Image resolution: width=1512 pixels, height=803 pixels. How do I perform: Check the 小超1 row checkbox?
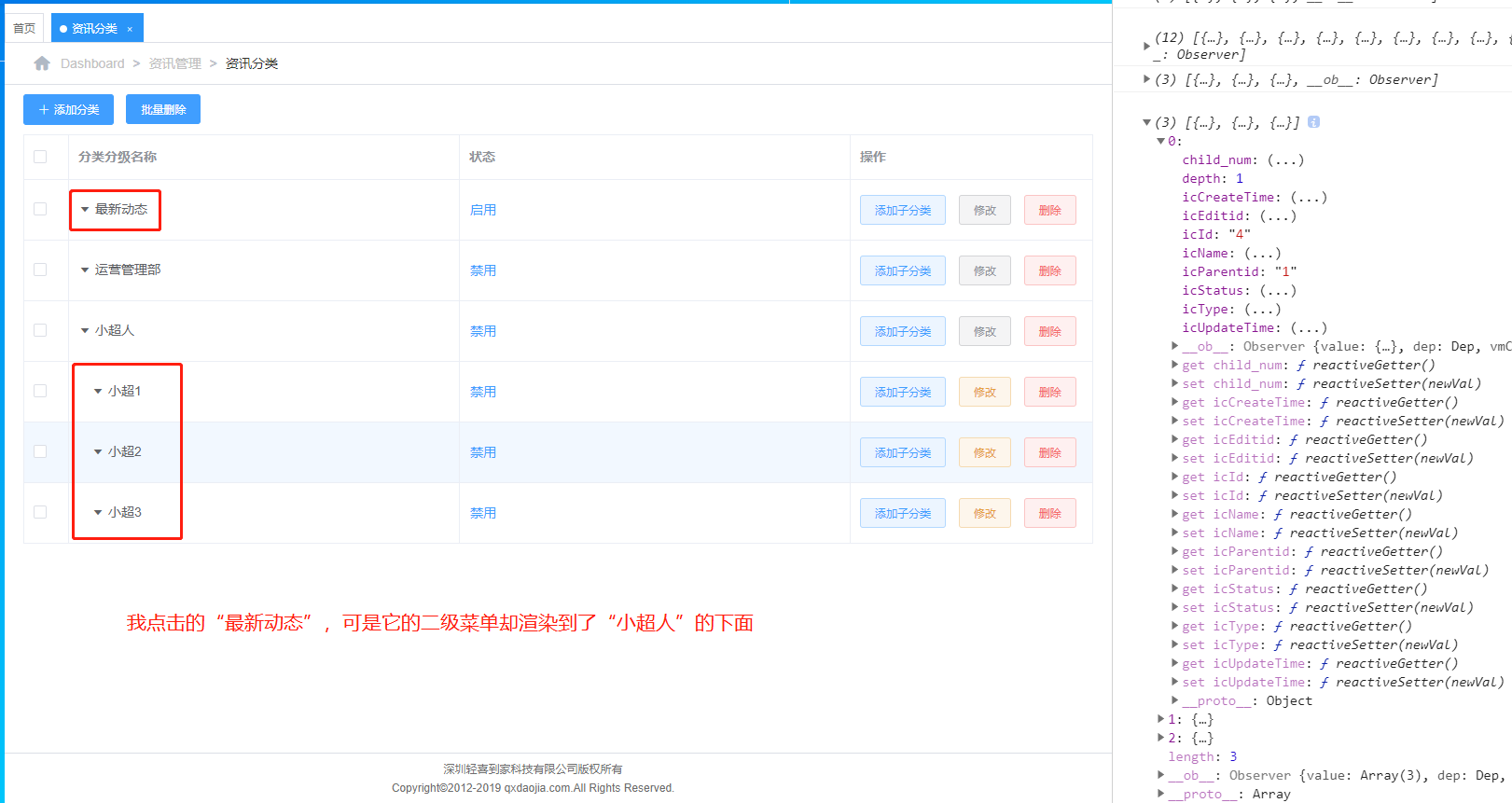click(40, 391)
